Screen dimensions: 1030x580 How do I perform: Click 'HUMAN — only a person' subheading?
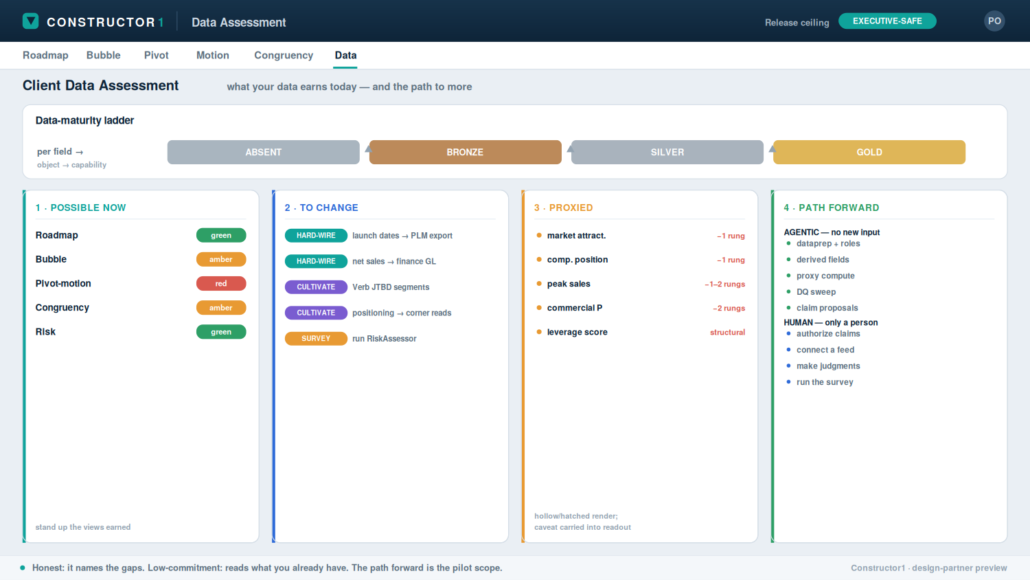tap(831, 323)
